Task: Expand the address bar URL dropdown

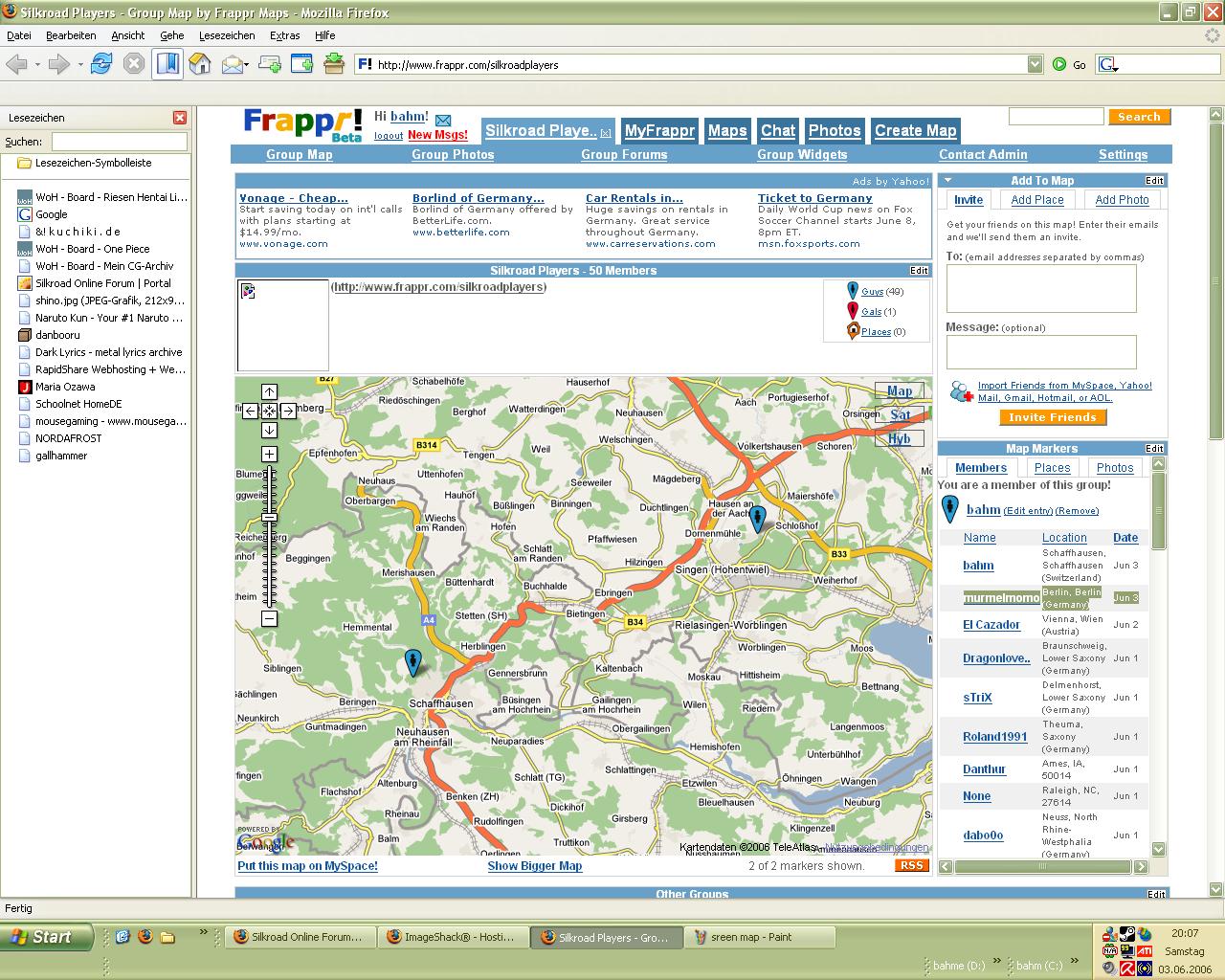Action: tap(1035, 64)
